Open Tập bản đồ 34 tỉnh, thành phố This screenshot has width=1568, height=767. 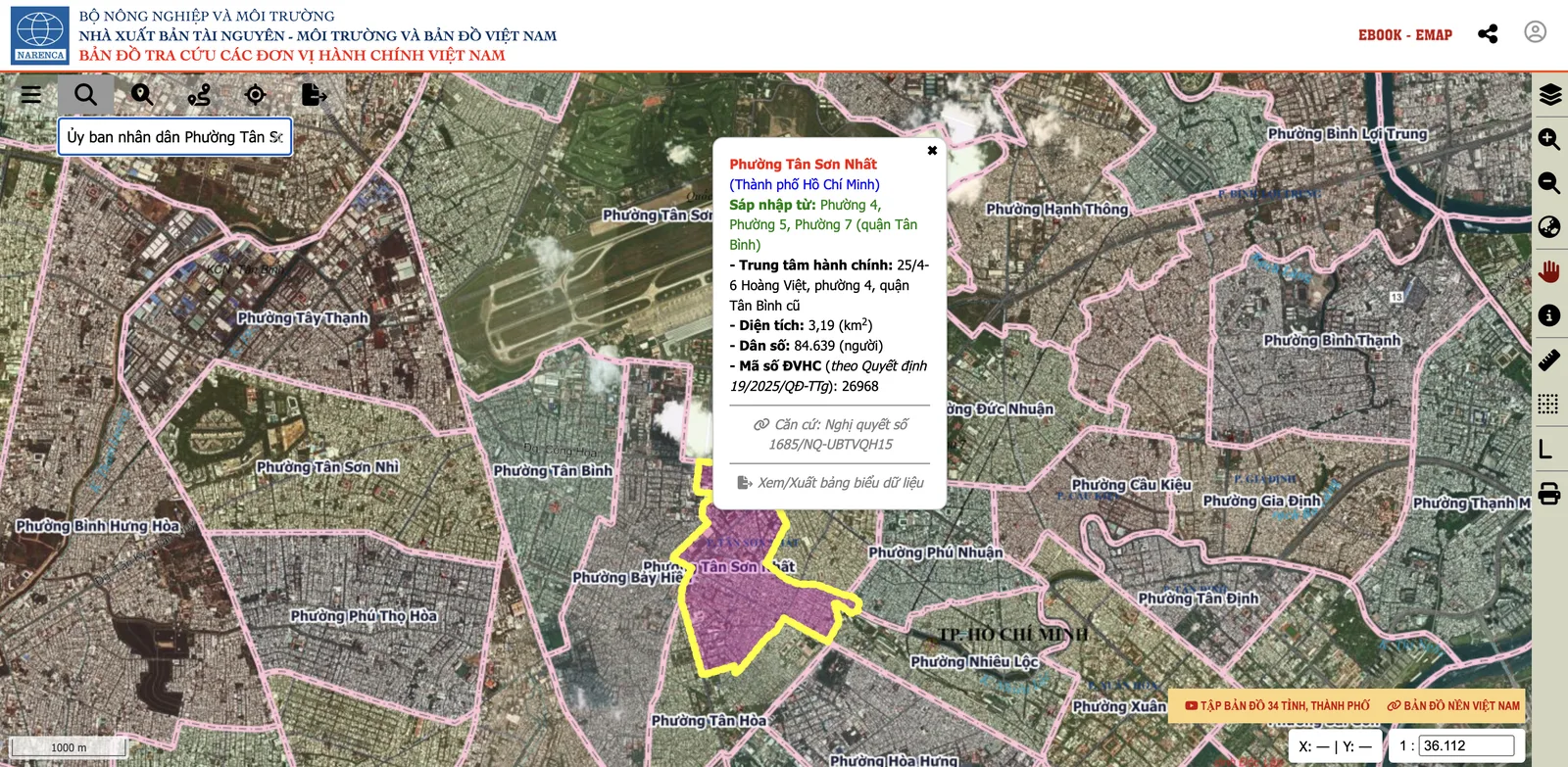1277,705
